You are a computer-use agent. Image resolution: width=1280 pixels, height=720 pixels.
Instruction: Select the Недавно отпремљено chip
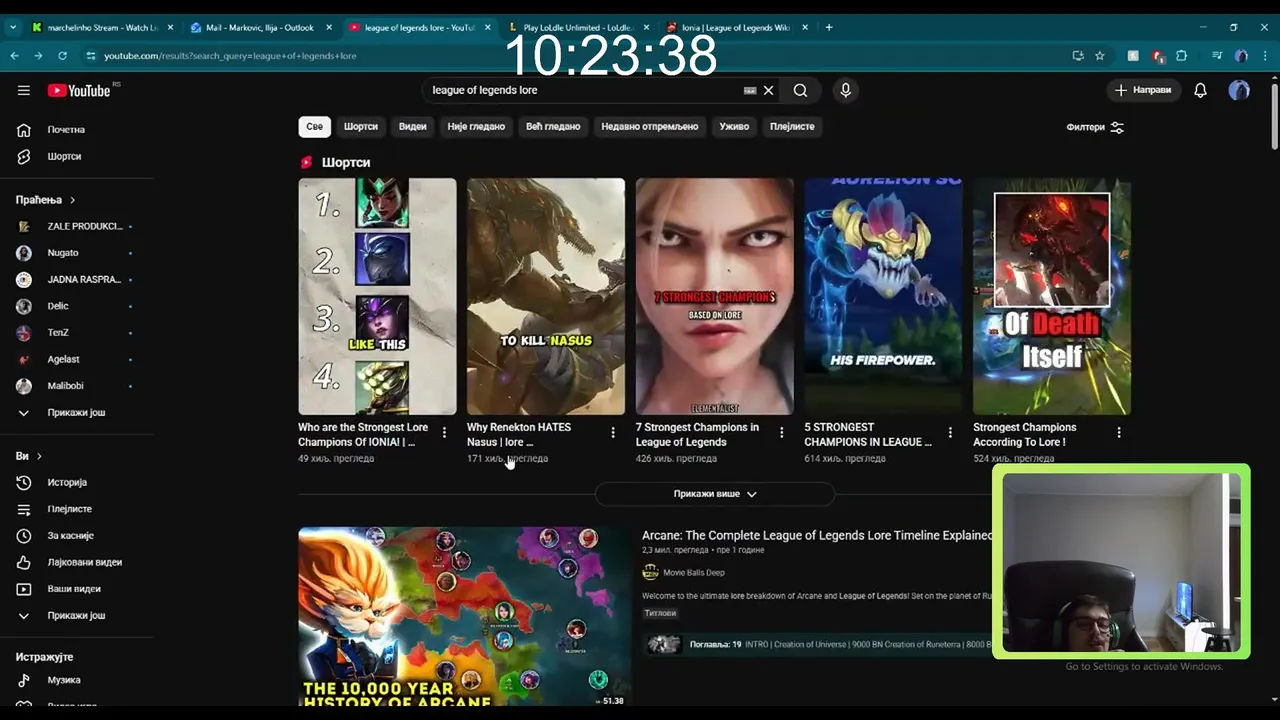(650, 126)
